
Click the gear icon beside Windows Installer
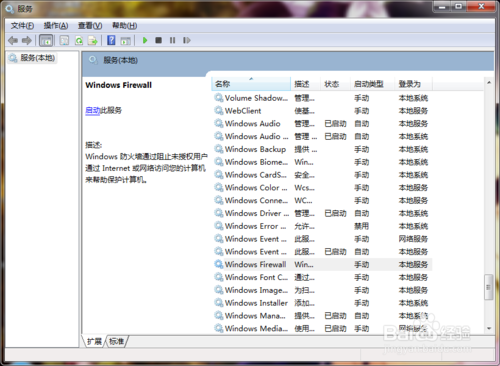pos(219,303)
